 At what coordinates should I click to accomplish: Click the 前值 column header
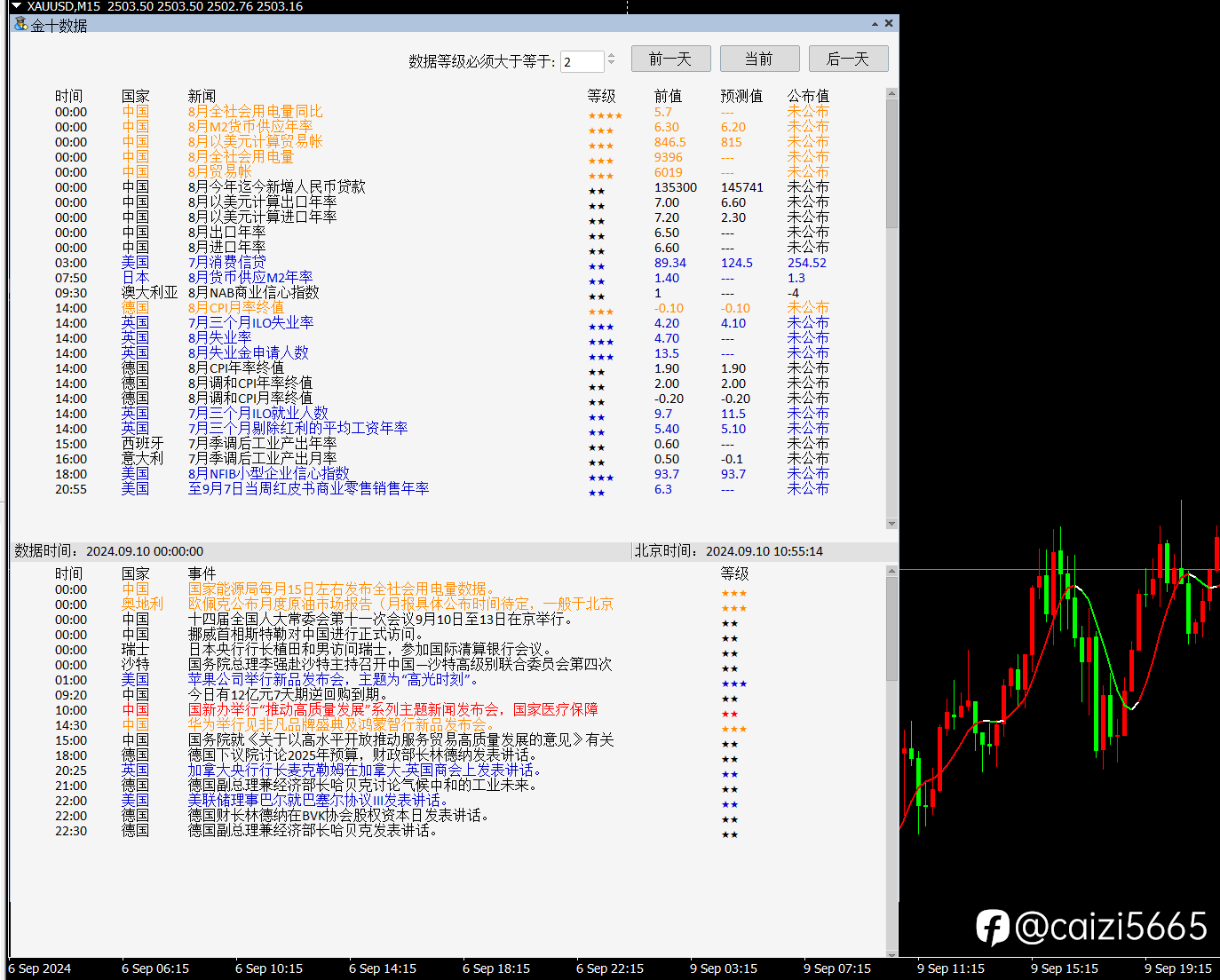pyautogui.click(x=668, y=96)
